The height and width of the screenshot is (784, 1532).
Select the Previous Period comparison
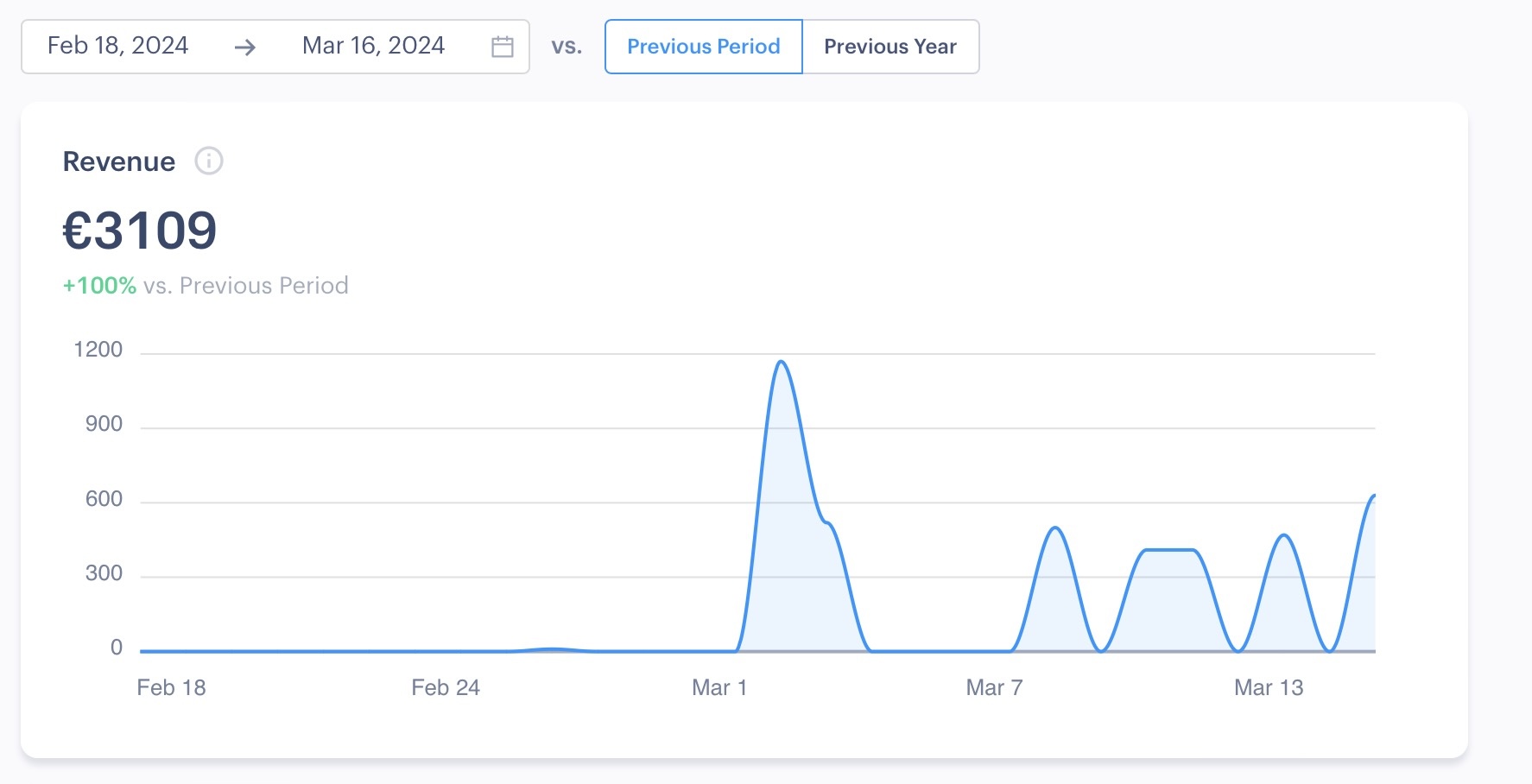click(703, 47)
